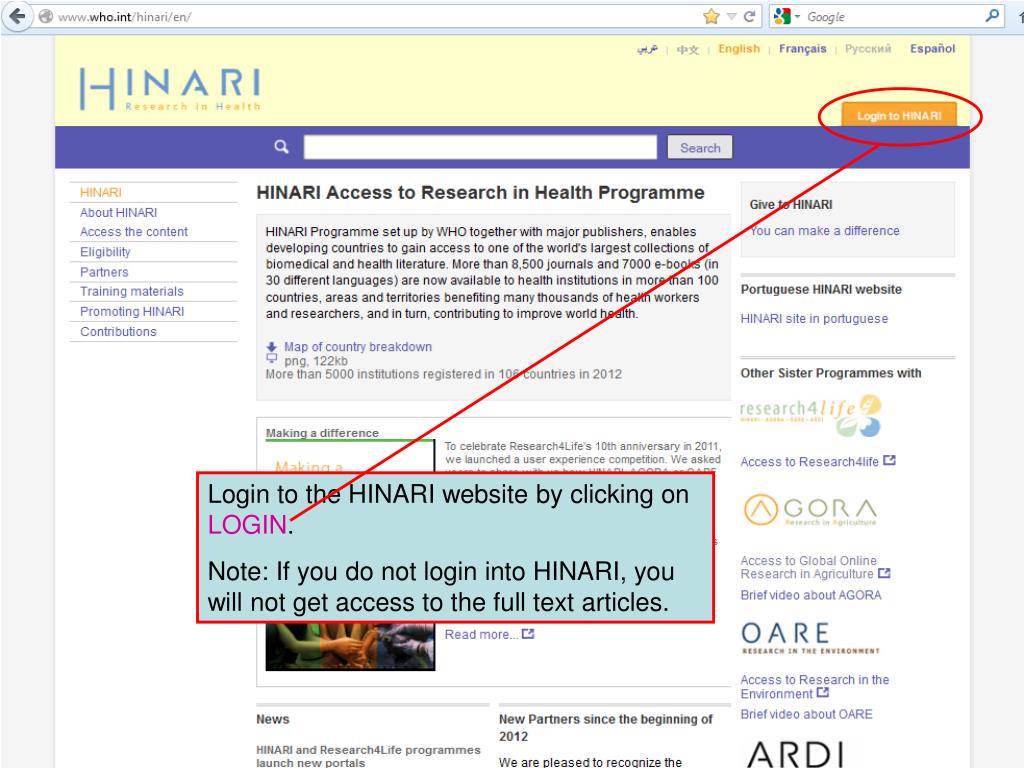
Task: Click the AGORA logo
Action: [x=810, y=510]
